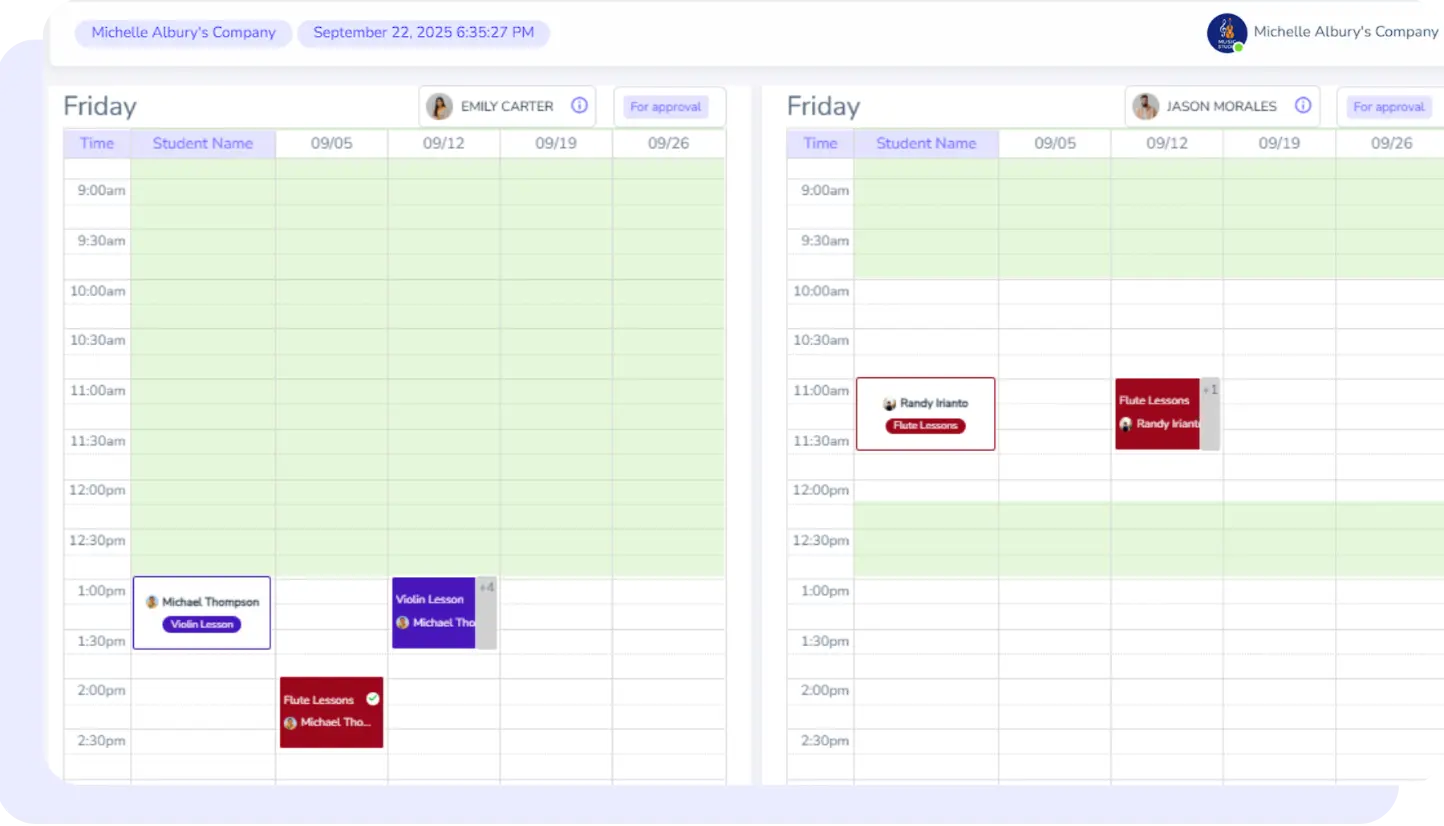Open the purple Violin Lesson event on 09/12
Viewport: 1444px width, 826px height.
[433, 612]
